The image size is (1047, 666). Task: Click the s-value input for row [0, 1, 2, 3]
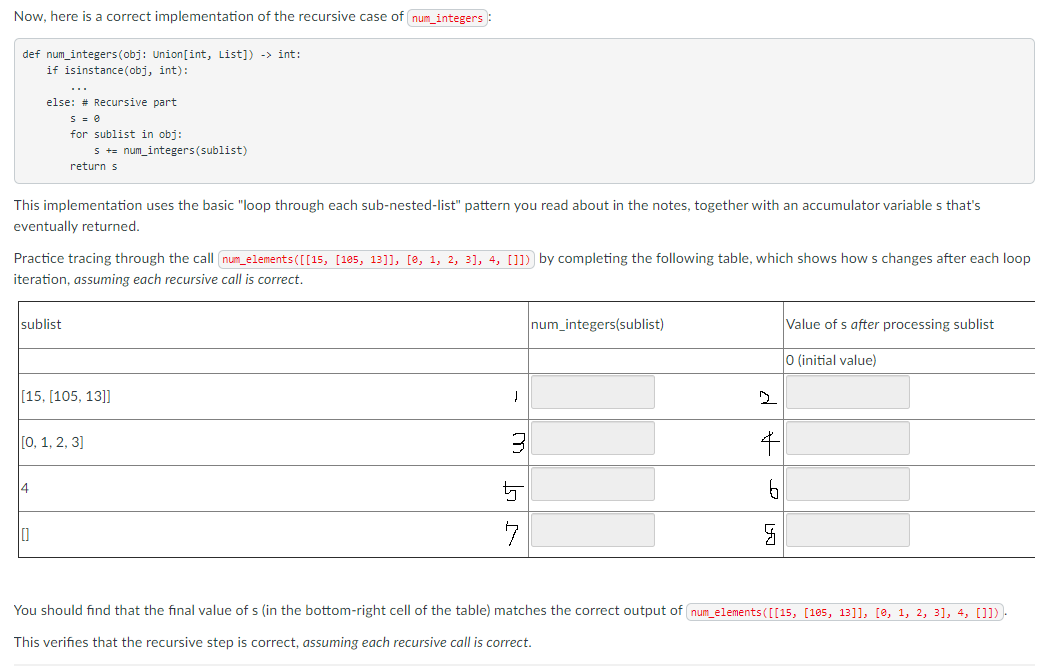point(847,437)
